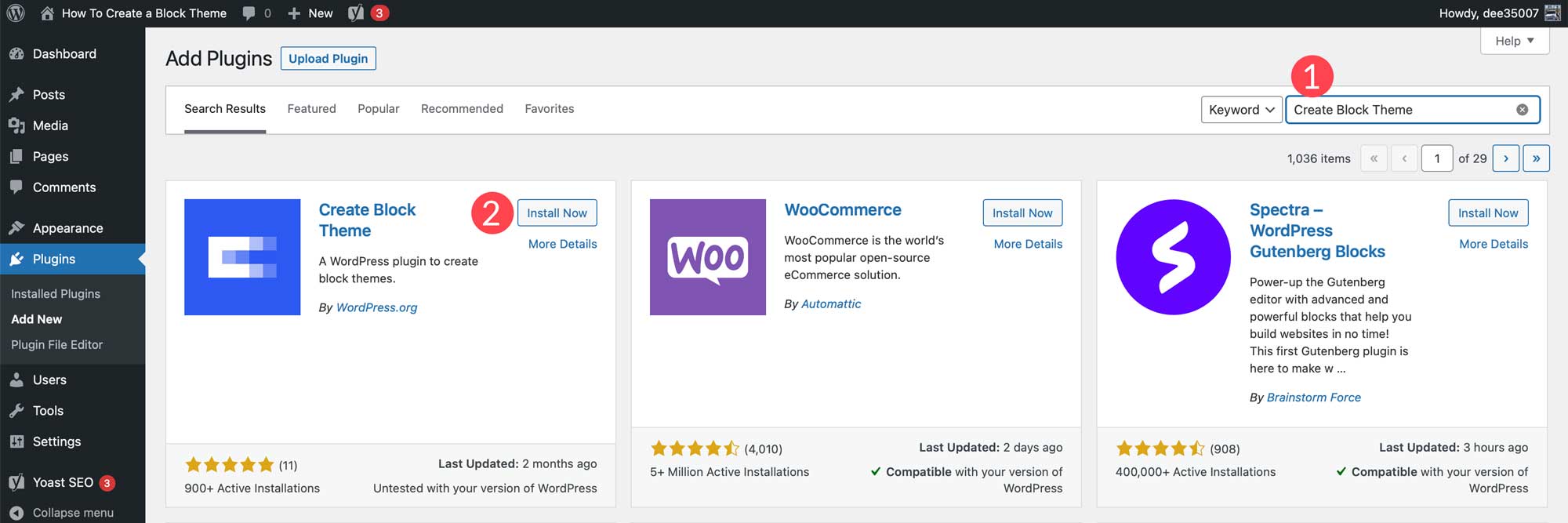
Task: Expand the Help panel dropdown
Action: pos(1514,41)
